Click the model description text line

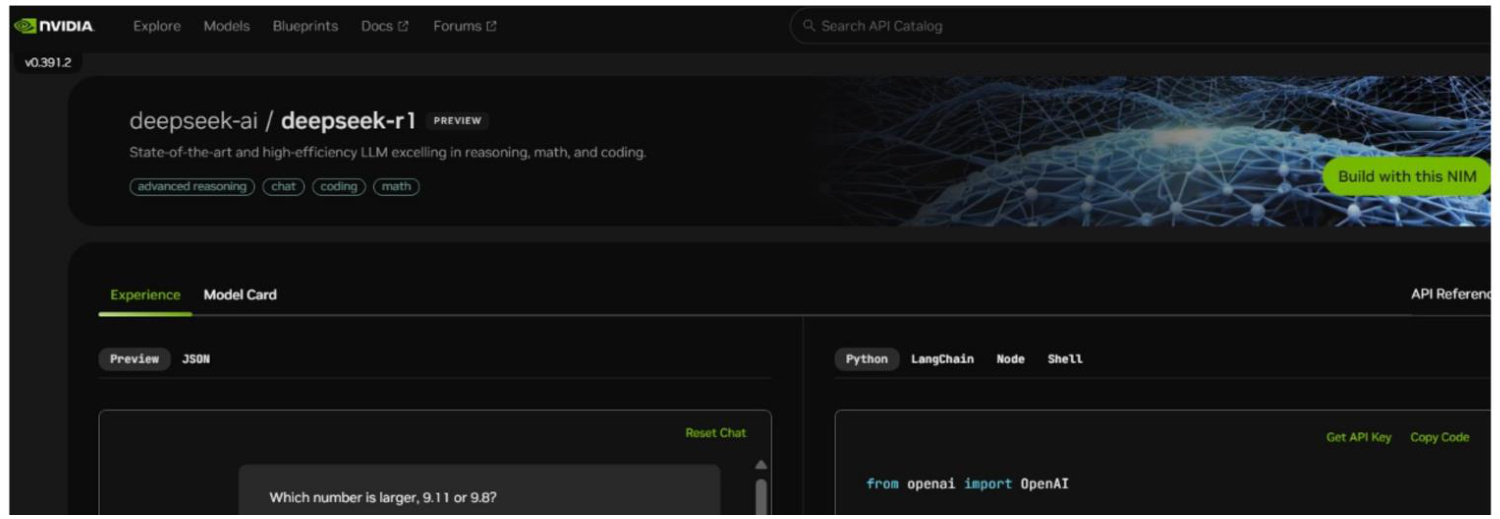click(388, 153)
